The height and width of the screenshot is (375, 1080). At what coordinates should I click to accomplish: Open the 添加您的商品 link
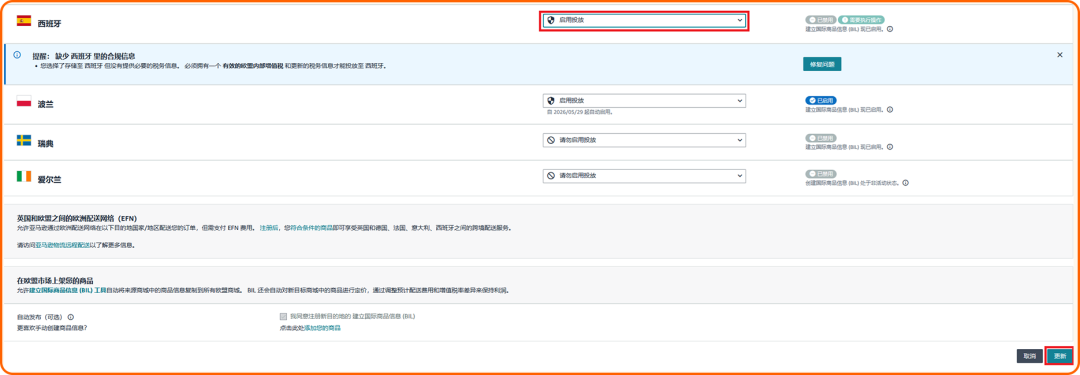[x=324, y=328]
